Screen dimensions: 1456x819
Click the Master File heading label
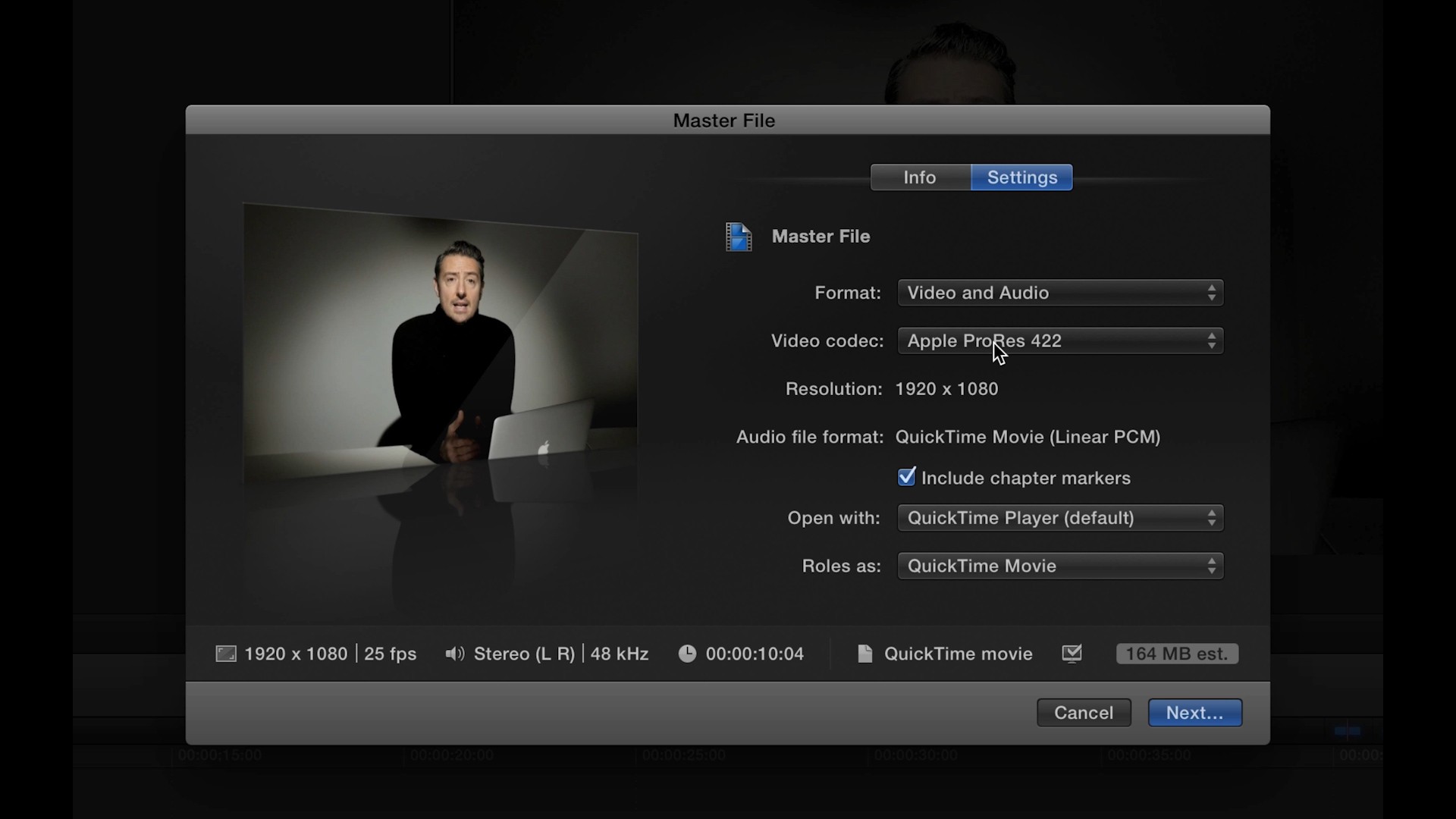(x=821, y=237)
